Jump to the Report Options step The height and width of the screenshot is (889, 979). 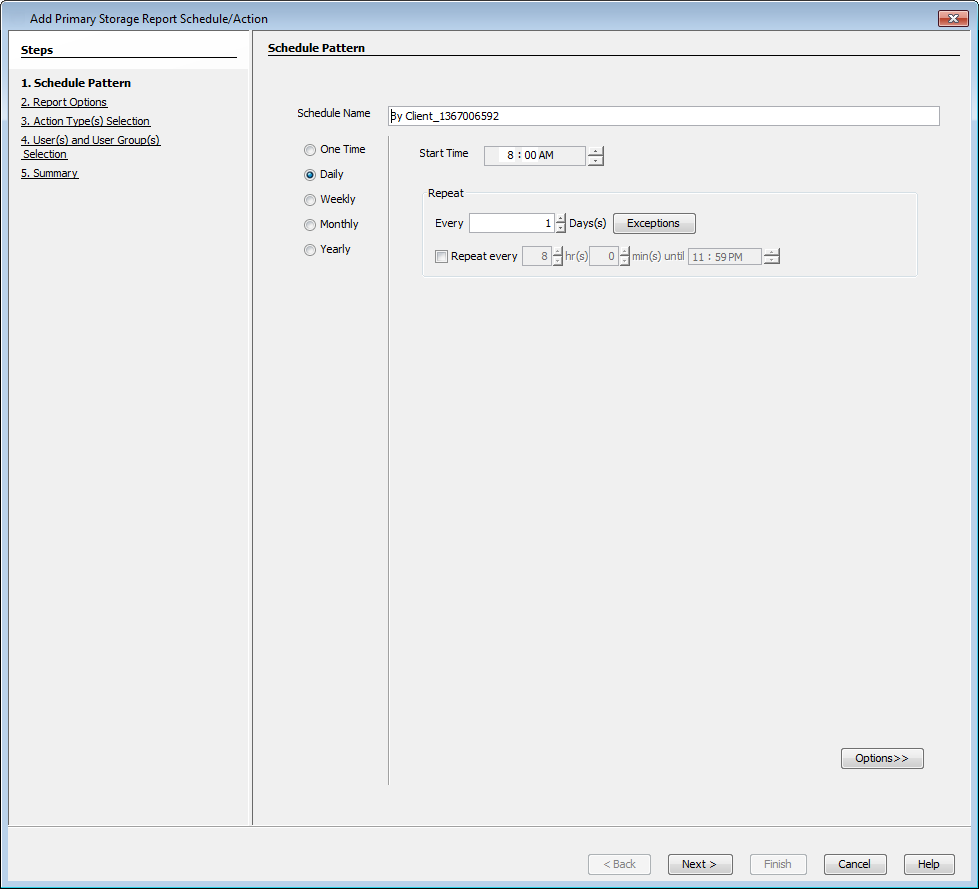64,102
